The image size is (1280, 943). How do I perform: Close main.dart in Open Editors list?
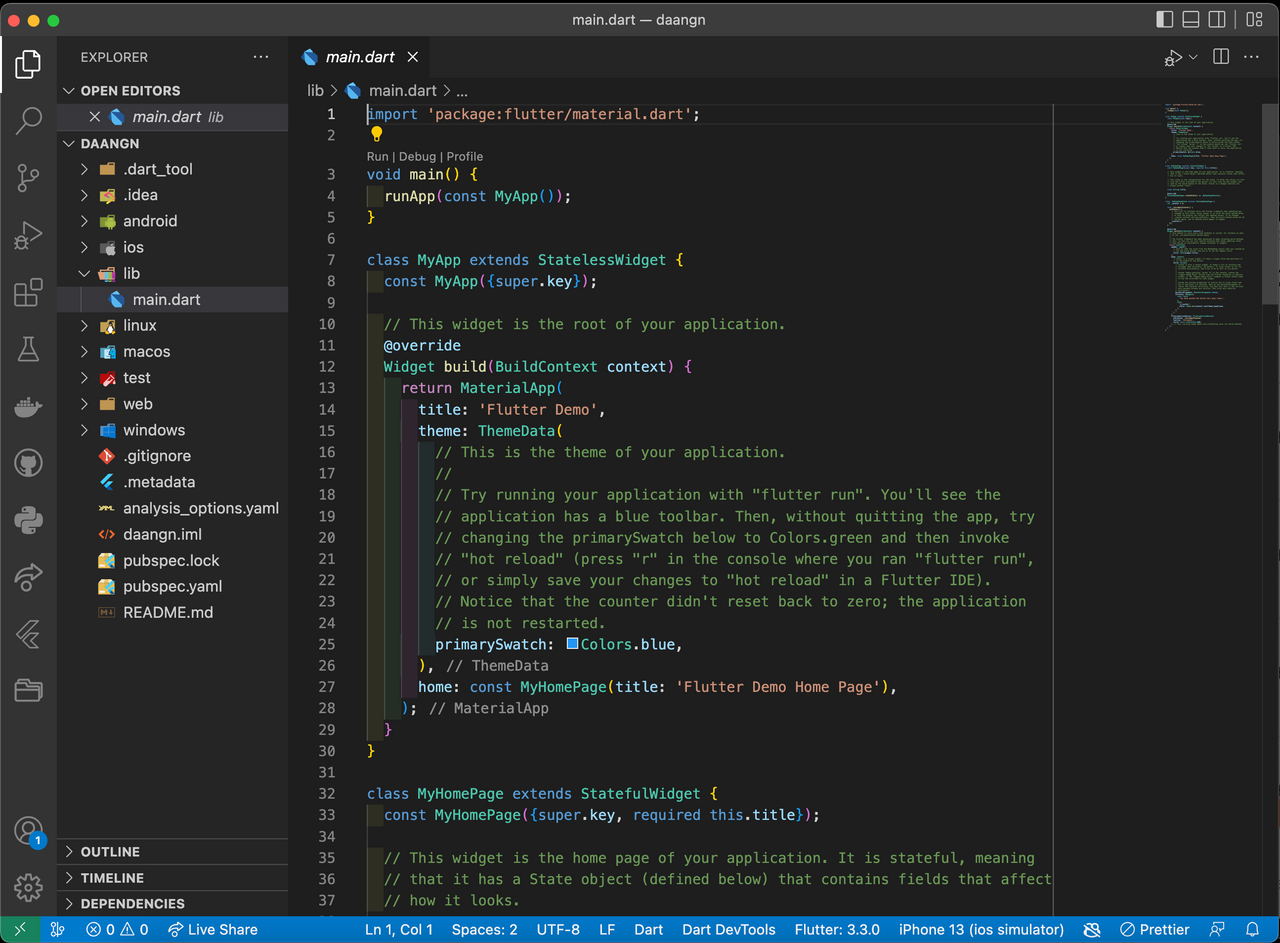tap(95, 117)
